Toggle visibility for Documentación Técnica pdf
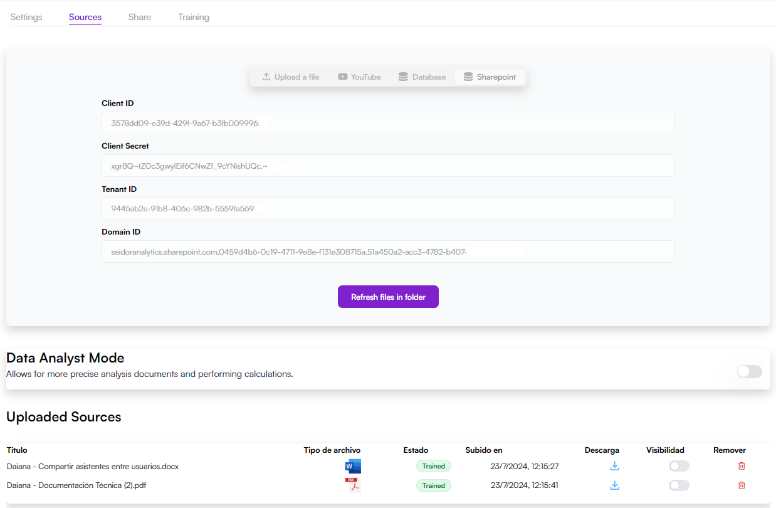Screen dimensions: 776x508 click(x=679, y=485)
